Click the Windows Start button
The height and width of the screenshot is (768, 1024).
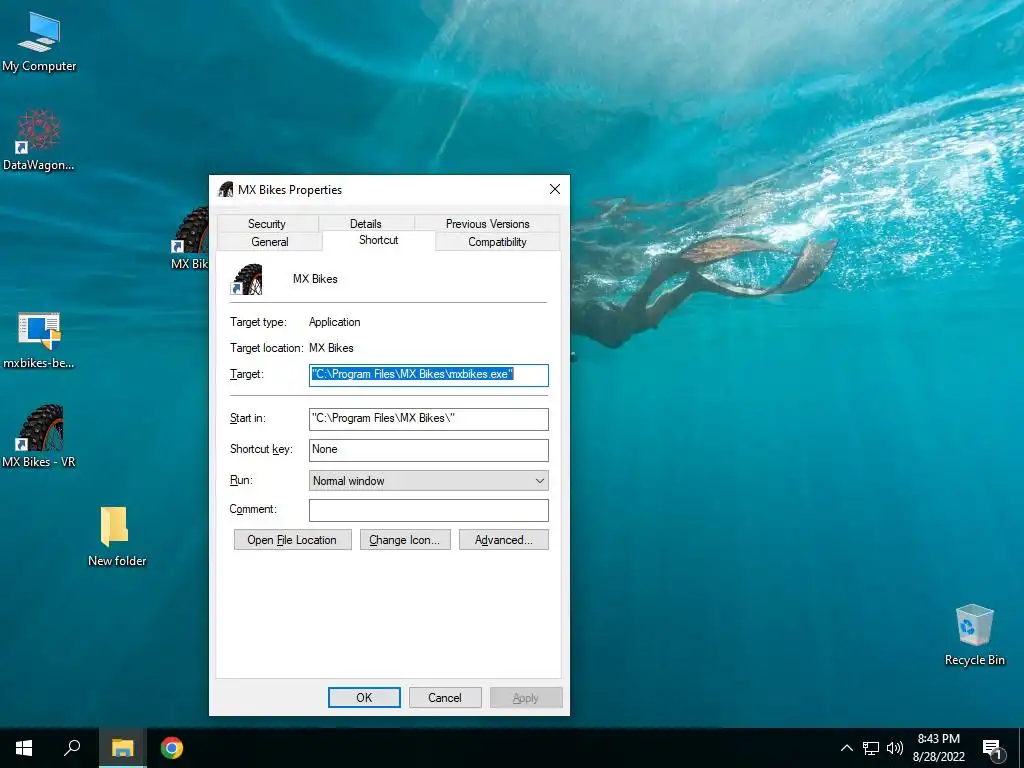pyautogui.click(x=24, y=748)
